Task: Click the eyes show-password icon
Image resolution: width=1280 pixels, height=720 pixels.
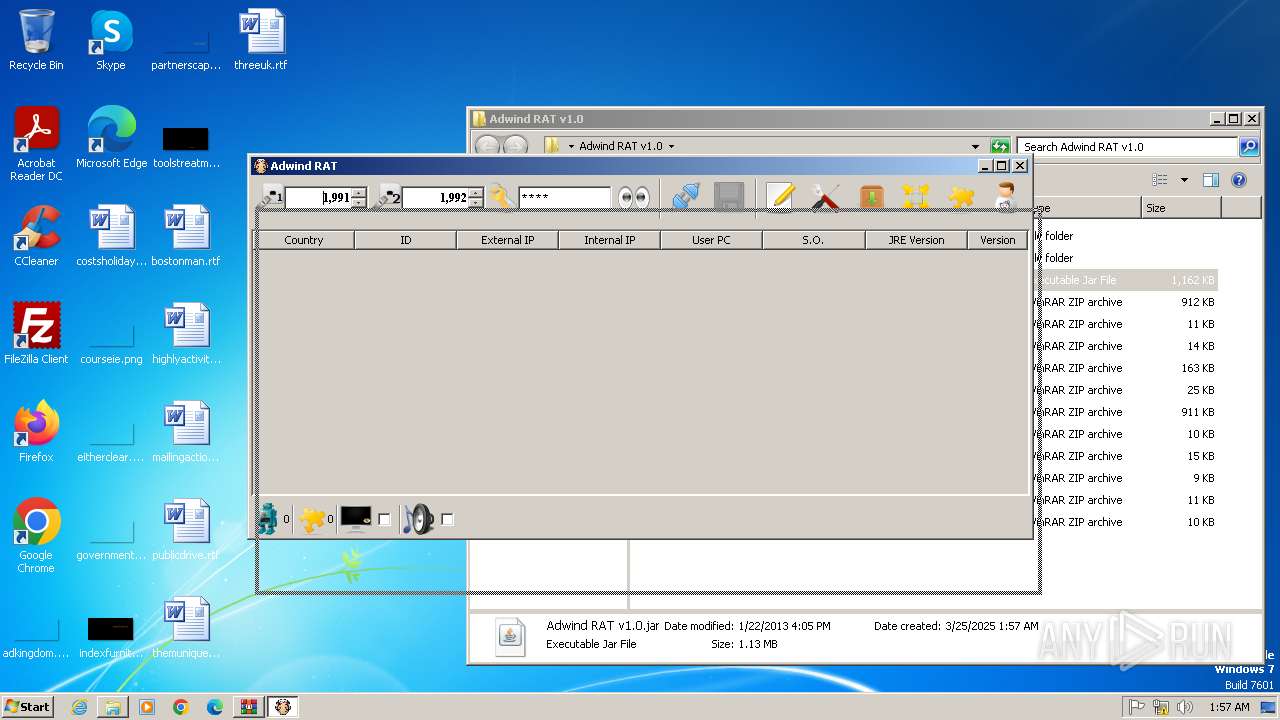Action: pos(634,197)
